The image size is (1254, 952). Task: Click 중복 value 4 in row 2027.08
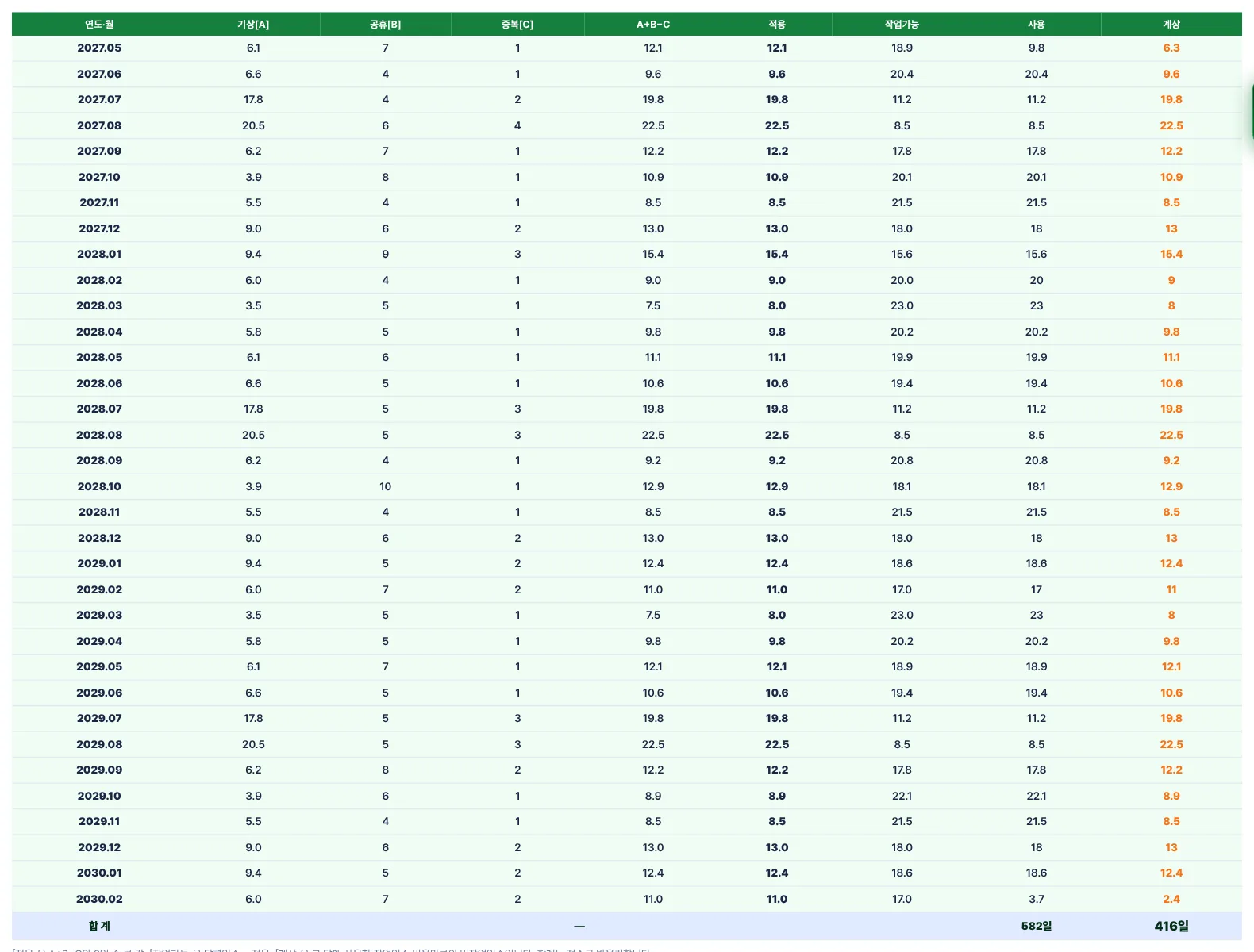[517, 125]
